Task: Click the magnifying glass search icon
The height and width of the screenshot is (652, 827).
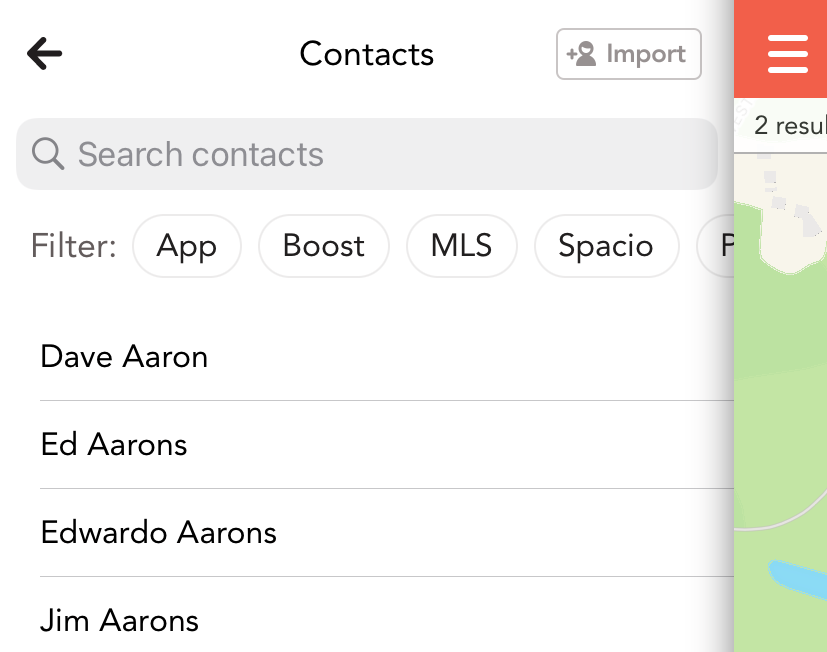Action: (x=47, y=154)
